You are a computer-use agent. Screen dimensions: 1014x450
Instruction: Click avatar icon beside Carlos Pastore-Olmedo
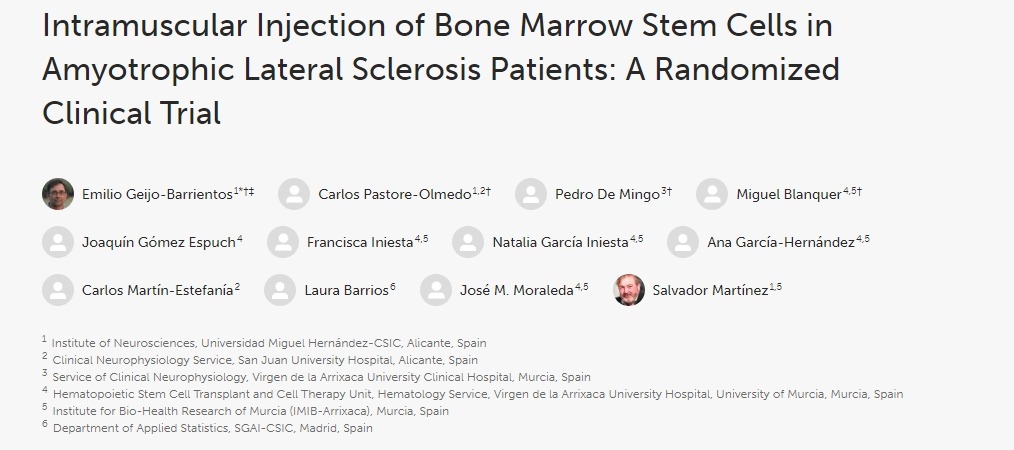[x=294, y=194]
